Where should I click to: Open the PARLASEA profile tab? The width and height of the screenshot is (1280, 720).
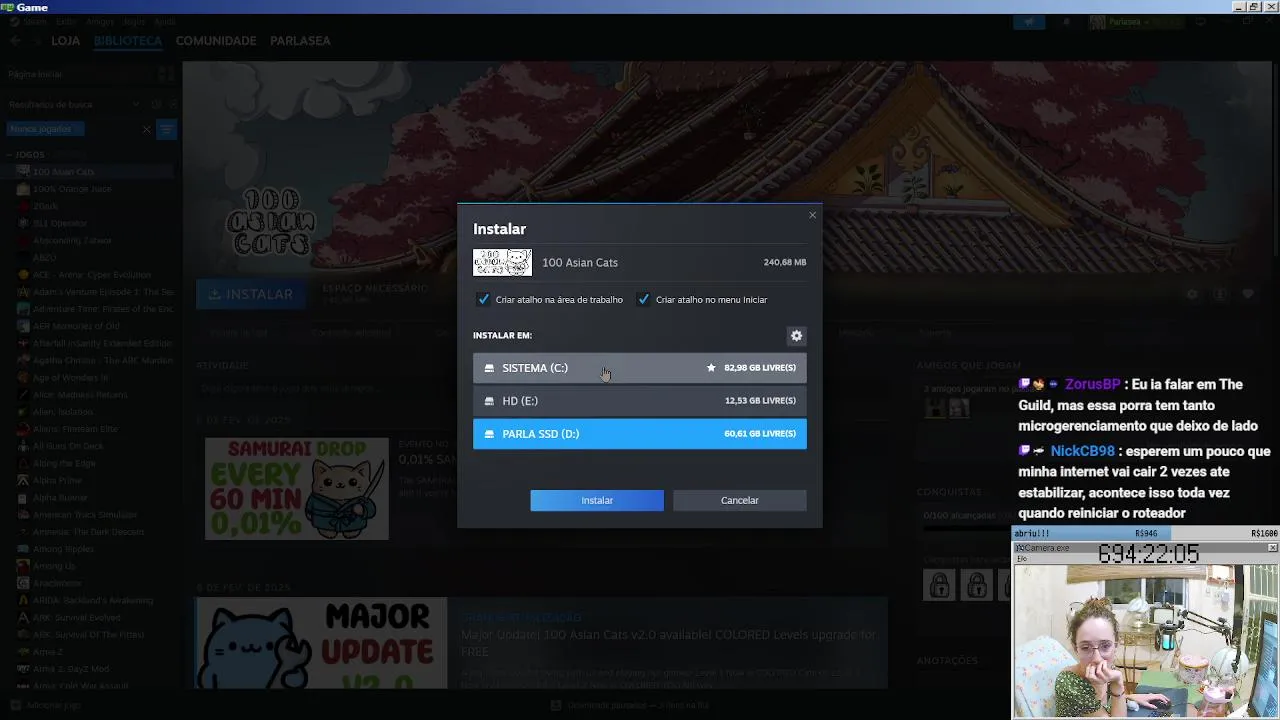coord(300,41)
